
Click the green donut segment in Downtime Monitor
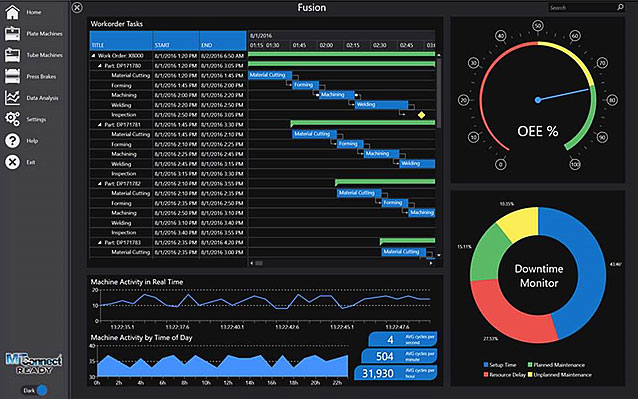485,254
